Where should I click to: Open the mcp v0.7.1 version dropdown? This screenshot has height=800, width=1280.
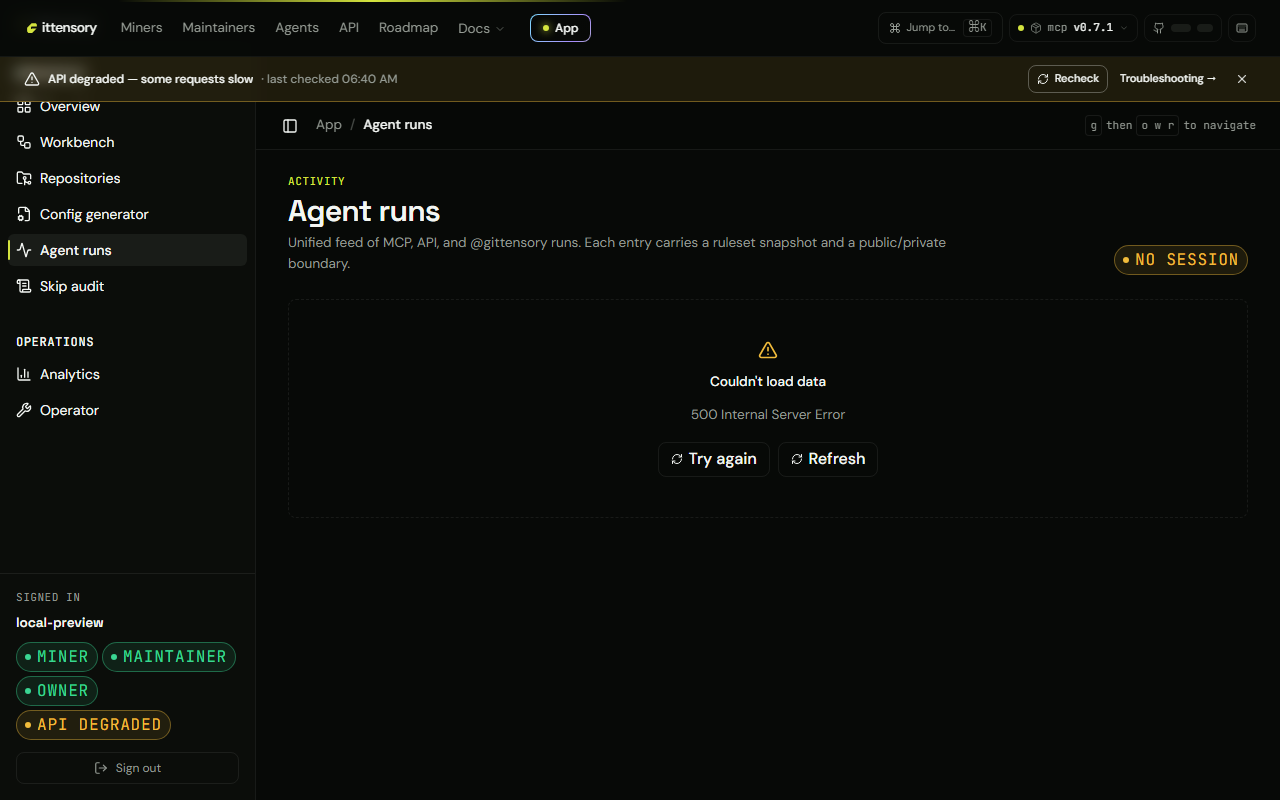click(x=1073, y=28)
